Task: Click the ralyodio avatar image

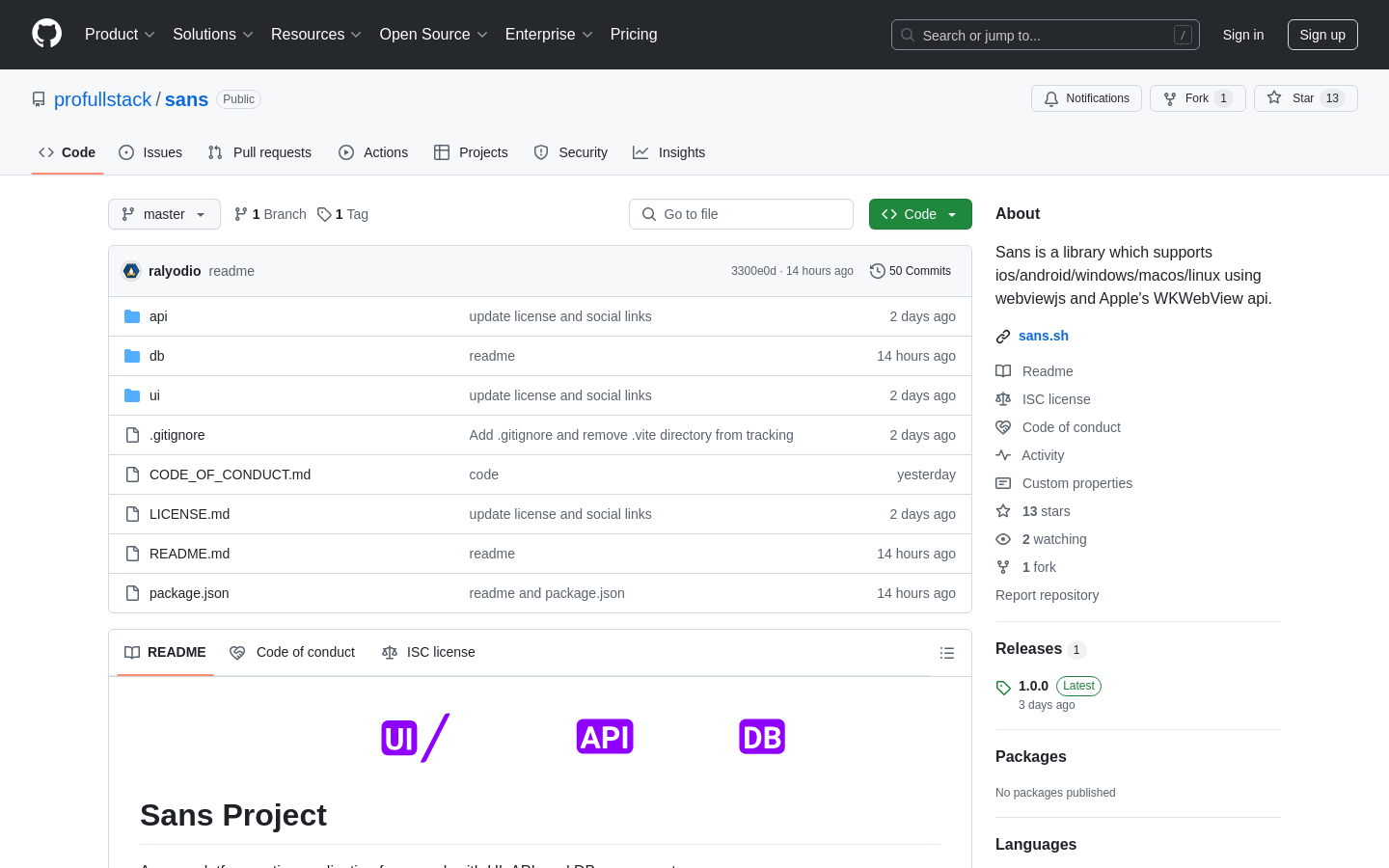Action: (131, 271)
